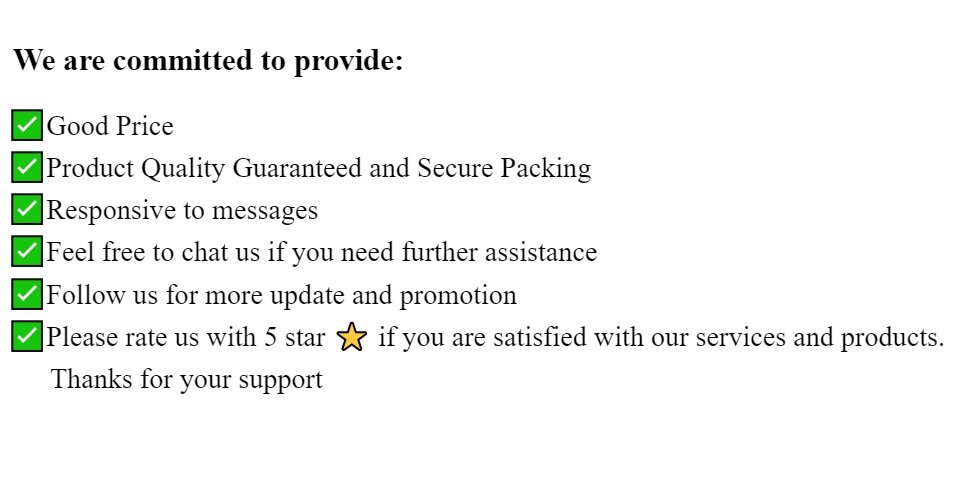Screen dimensions: 960x477
Task: Click the heading We are committed to provide
Action: 208,61
